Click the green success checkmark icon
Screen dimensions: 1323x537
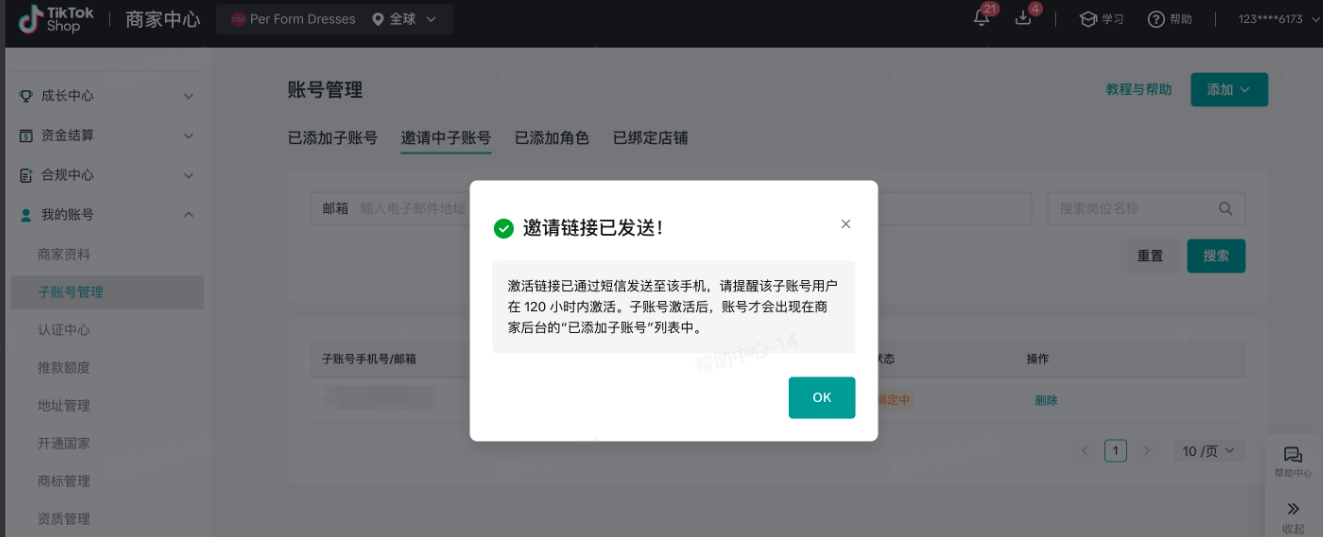(x=504, y=228)
